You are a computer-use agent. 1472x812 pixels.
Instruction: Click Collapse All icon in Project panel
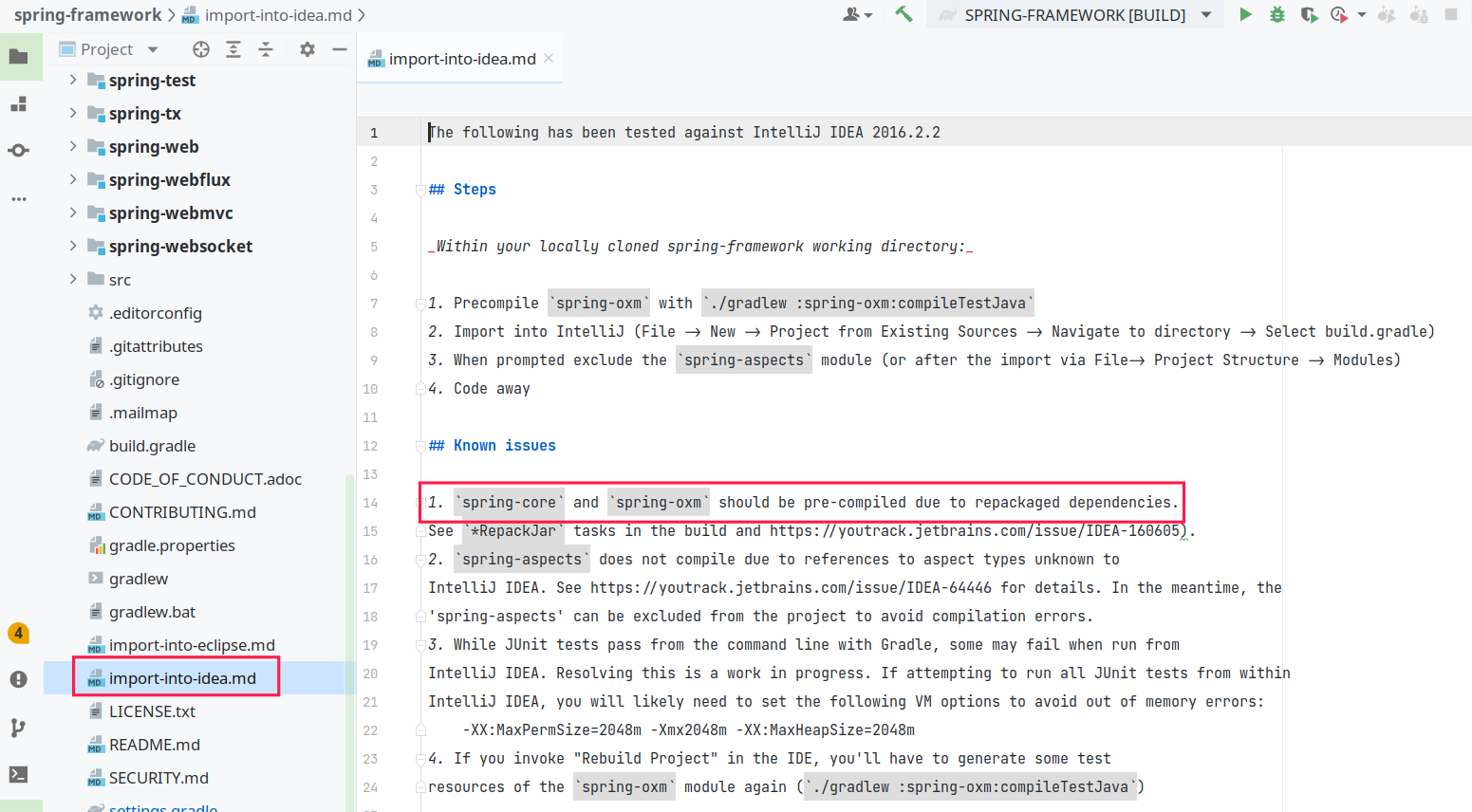click(x=266, y=49)
